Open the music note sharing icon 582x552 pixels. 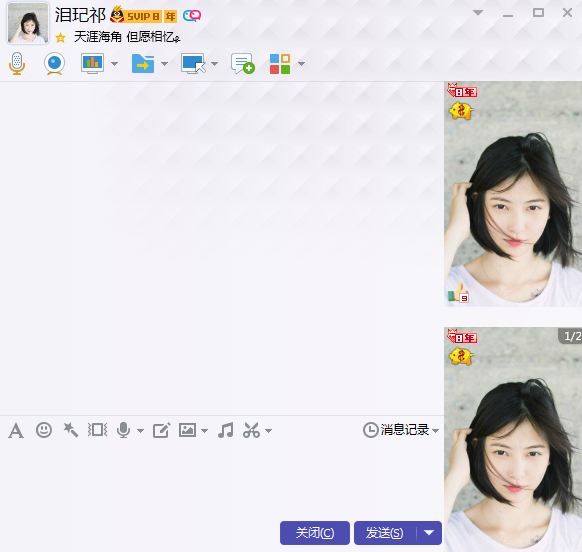226,430
